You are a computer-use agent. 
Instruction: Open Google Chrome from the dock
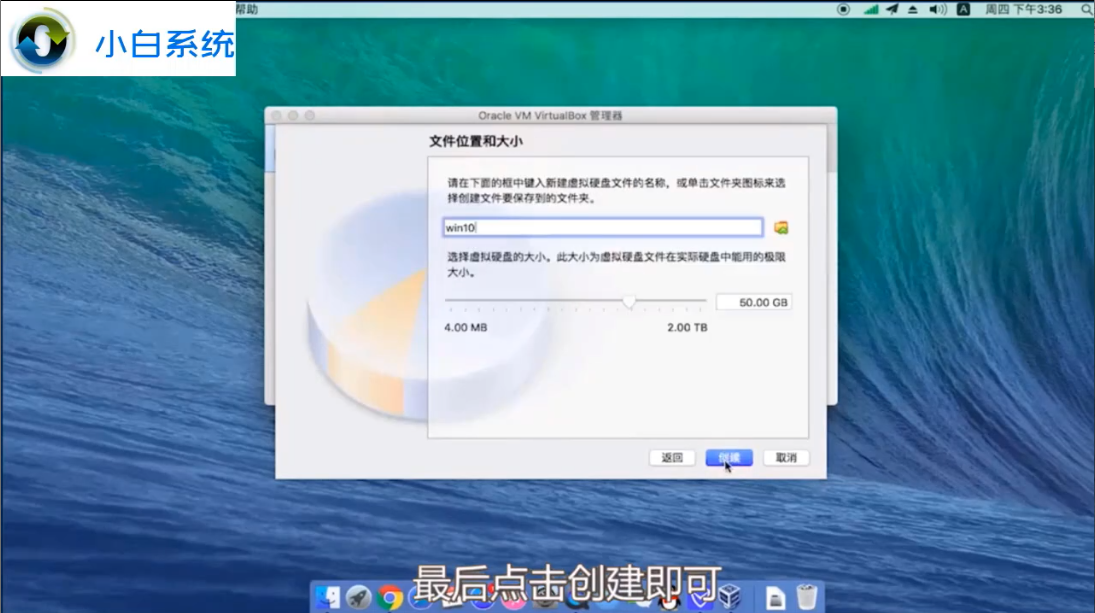[391, 598]
